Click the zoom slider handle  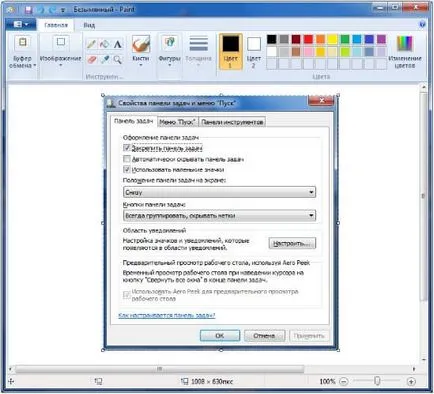pos(377,381)
